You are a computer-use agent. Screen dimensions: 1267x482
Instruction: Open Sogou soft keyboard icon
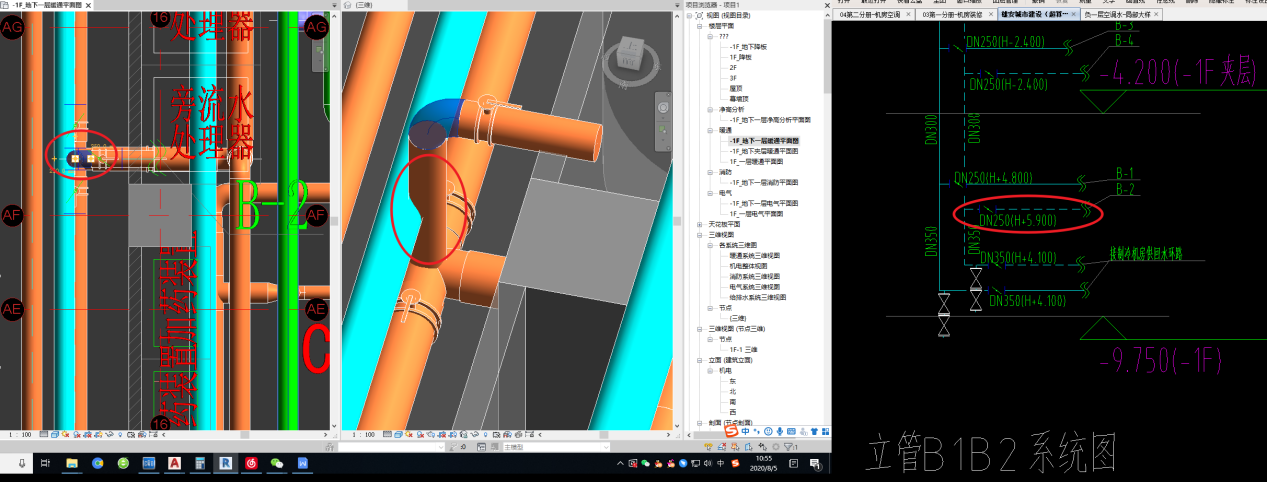(x=791, y=431)
